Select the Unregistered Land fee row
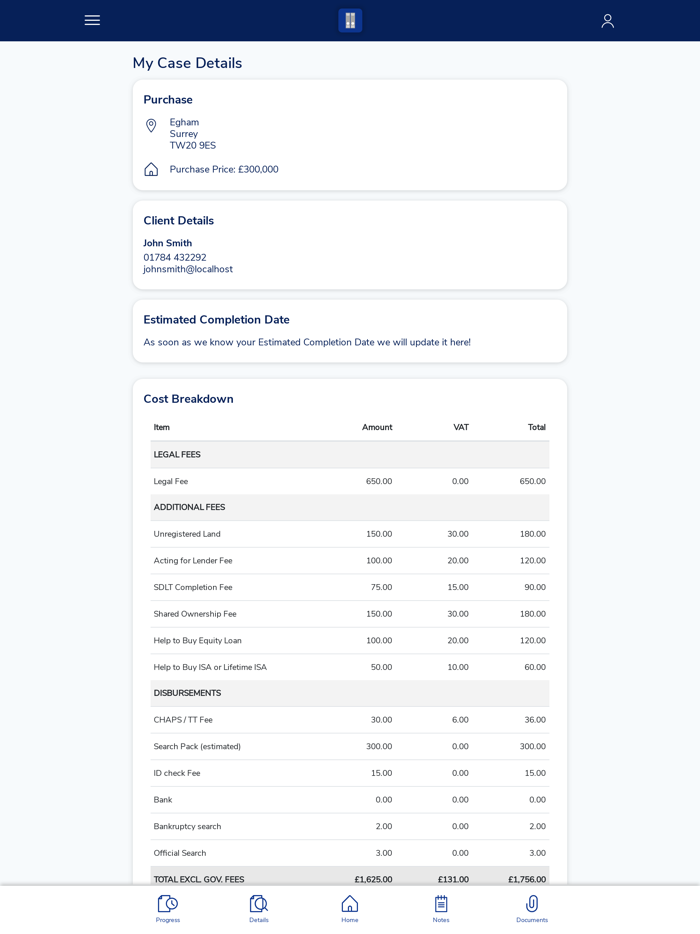Viewport: 700px width, 934px height. 350,534
